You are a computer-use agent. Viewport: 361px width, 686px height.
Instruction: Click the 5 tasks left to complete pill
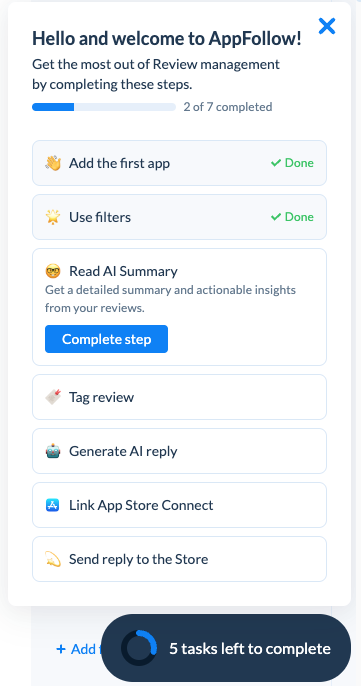point(226,648)
